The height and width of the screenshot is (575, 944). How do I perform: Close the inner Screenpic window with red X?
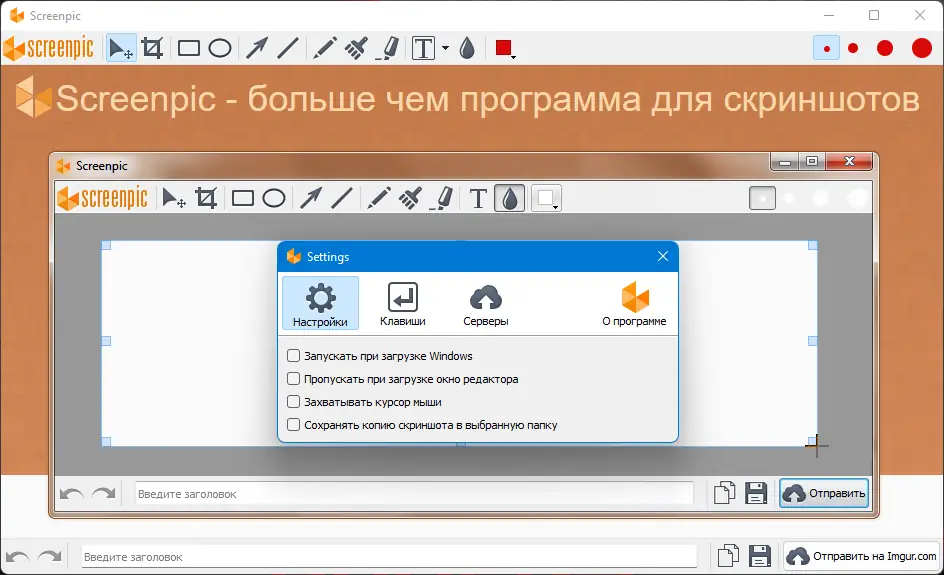point(849,161)
